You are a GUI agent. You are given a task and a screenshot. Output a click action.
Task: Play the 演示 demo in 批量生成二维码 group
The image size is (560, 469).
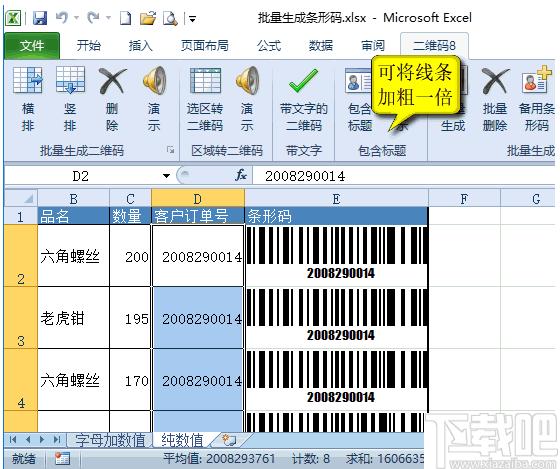point(154,99)
